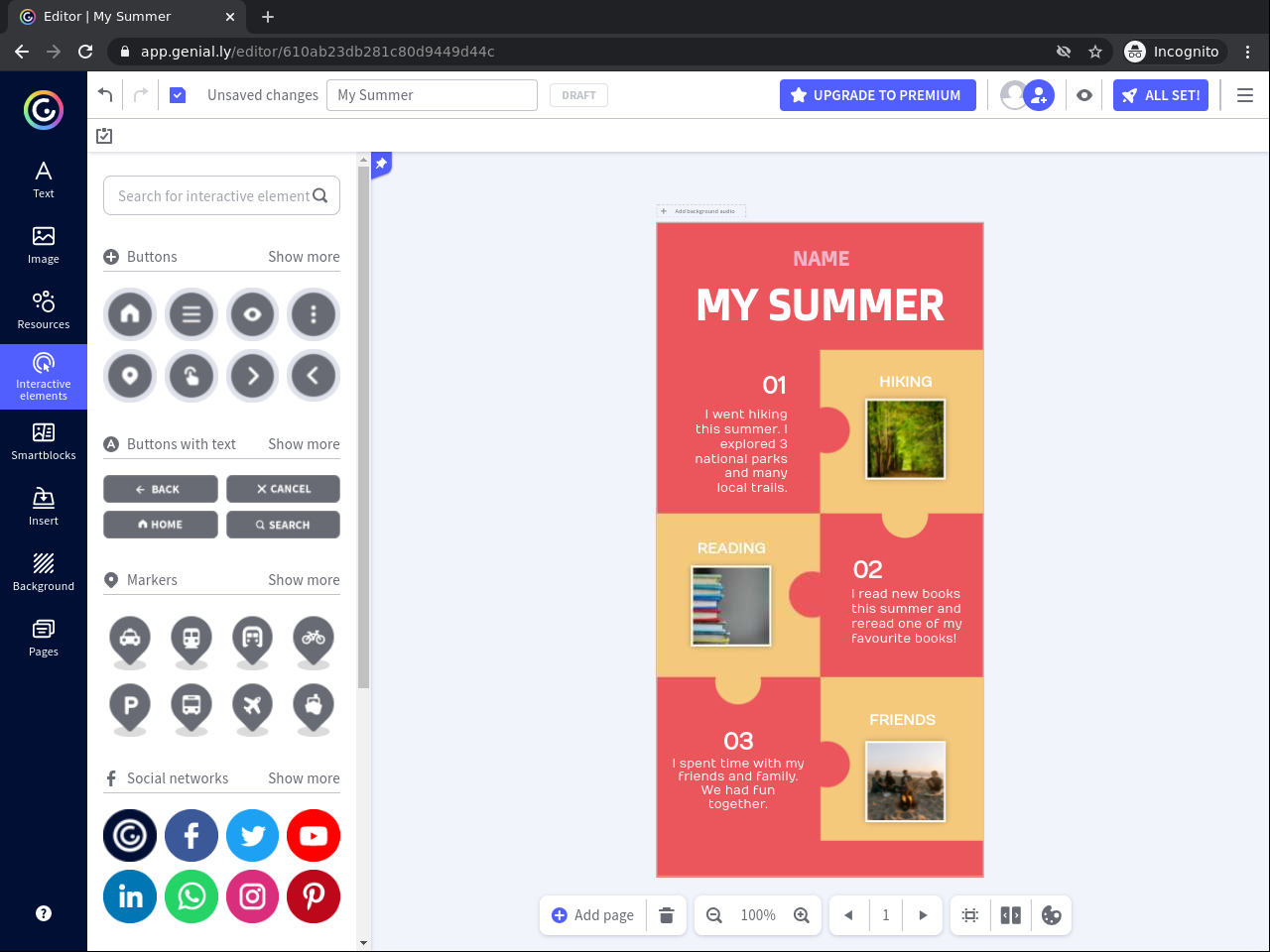The image size is (1270, 952).
Task: Insert the Pinterest social icon
Action: 314,896
